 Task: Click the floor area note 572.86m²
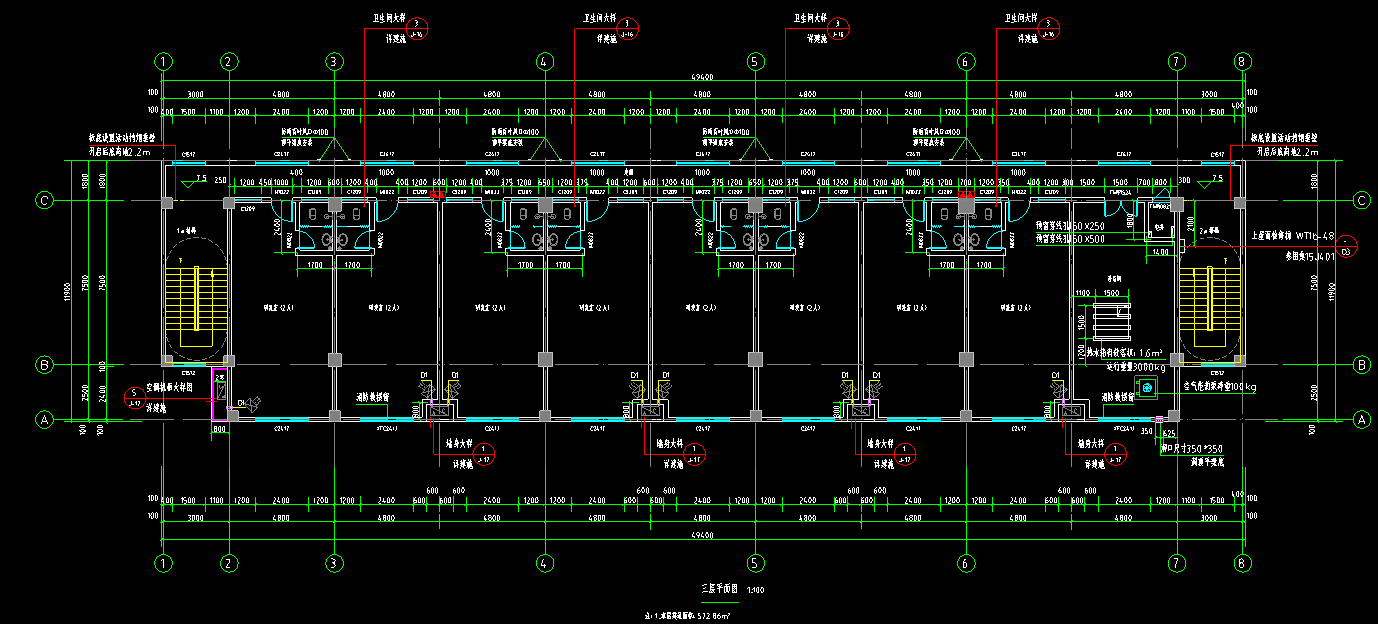(692, 615)
